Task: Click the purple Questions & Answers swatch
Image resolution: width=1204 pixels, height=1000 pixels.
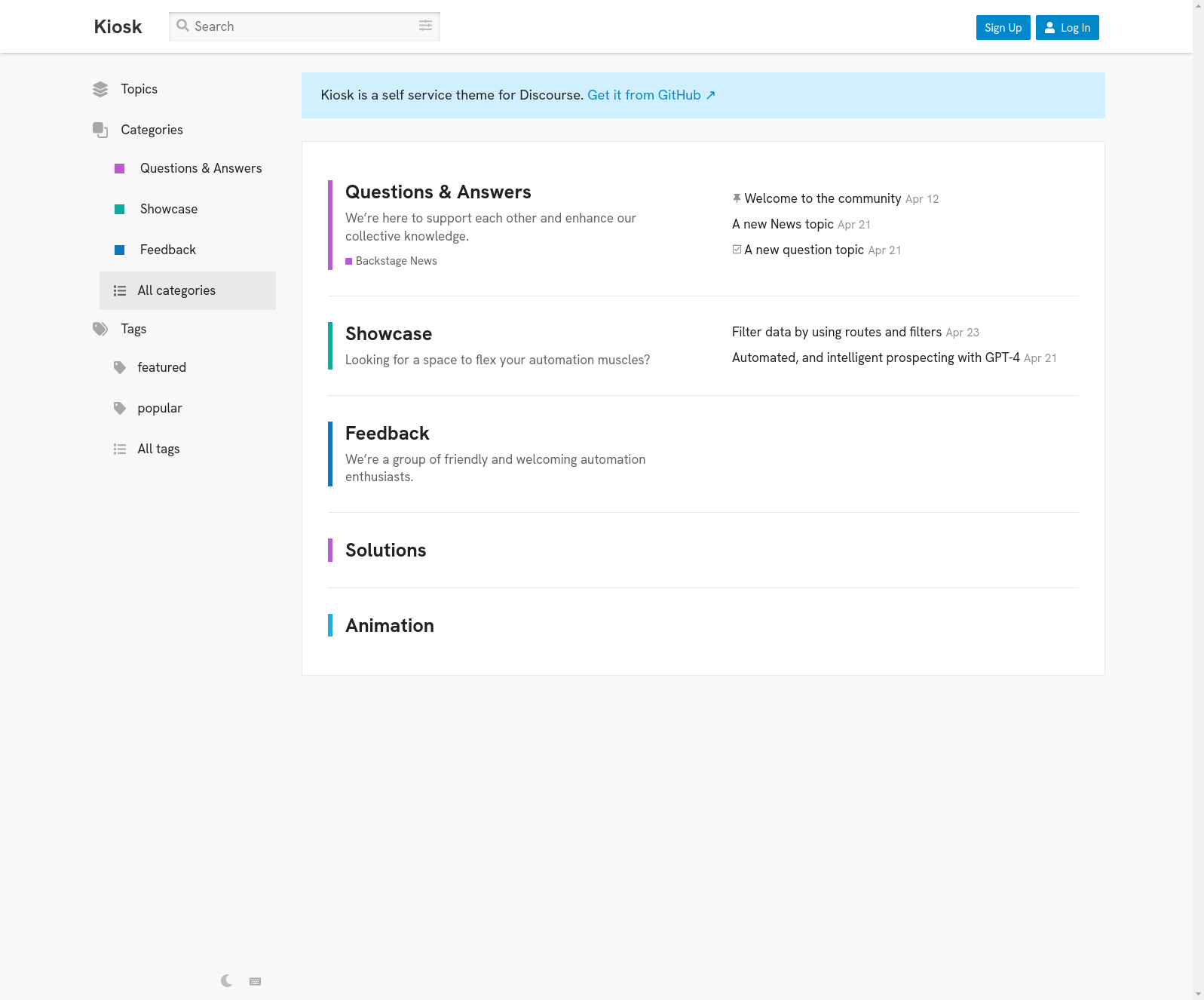Action: pyautogui.click(x=119, y=168)
